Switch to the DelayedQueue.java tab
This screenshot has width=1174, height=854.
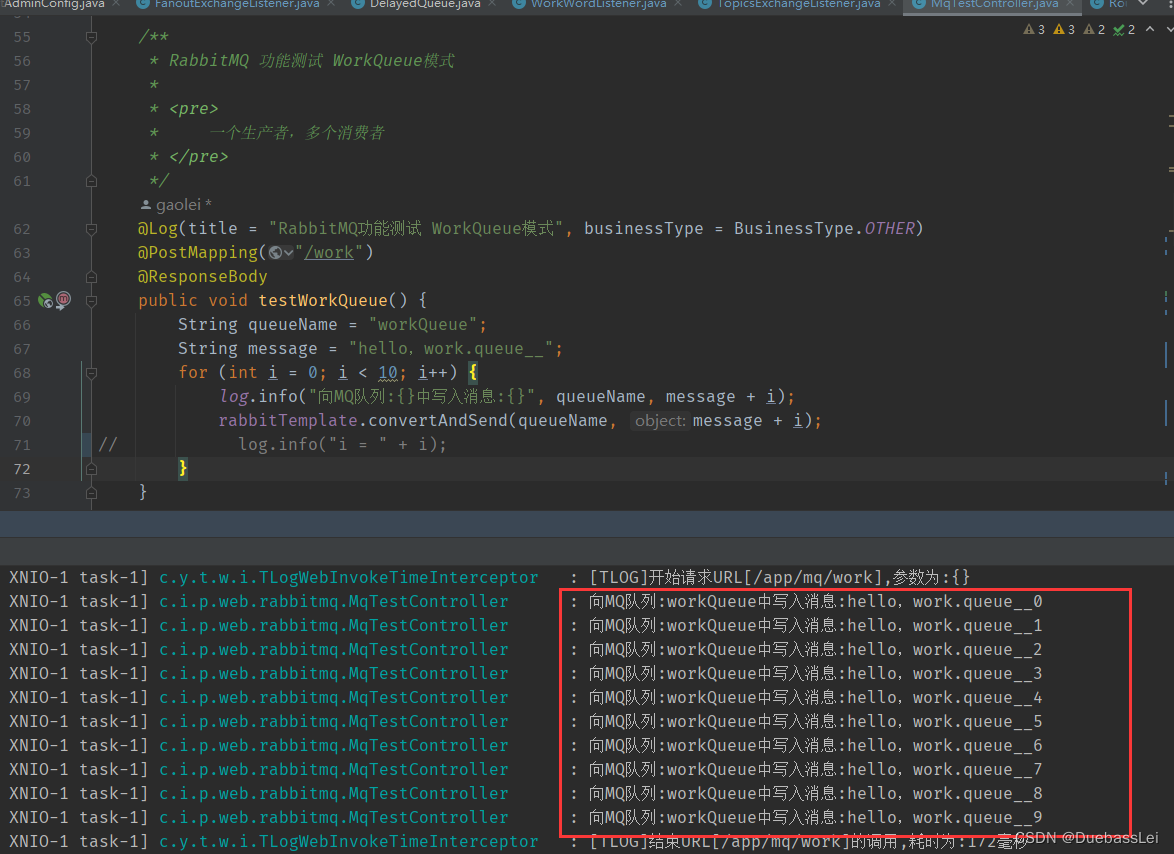click(424, 5)
